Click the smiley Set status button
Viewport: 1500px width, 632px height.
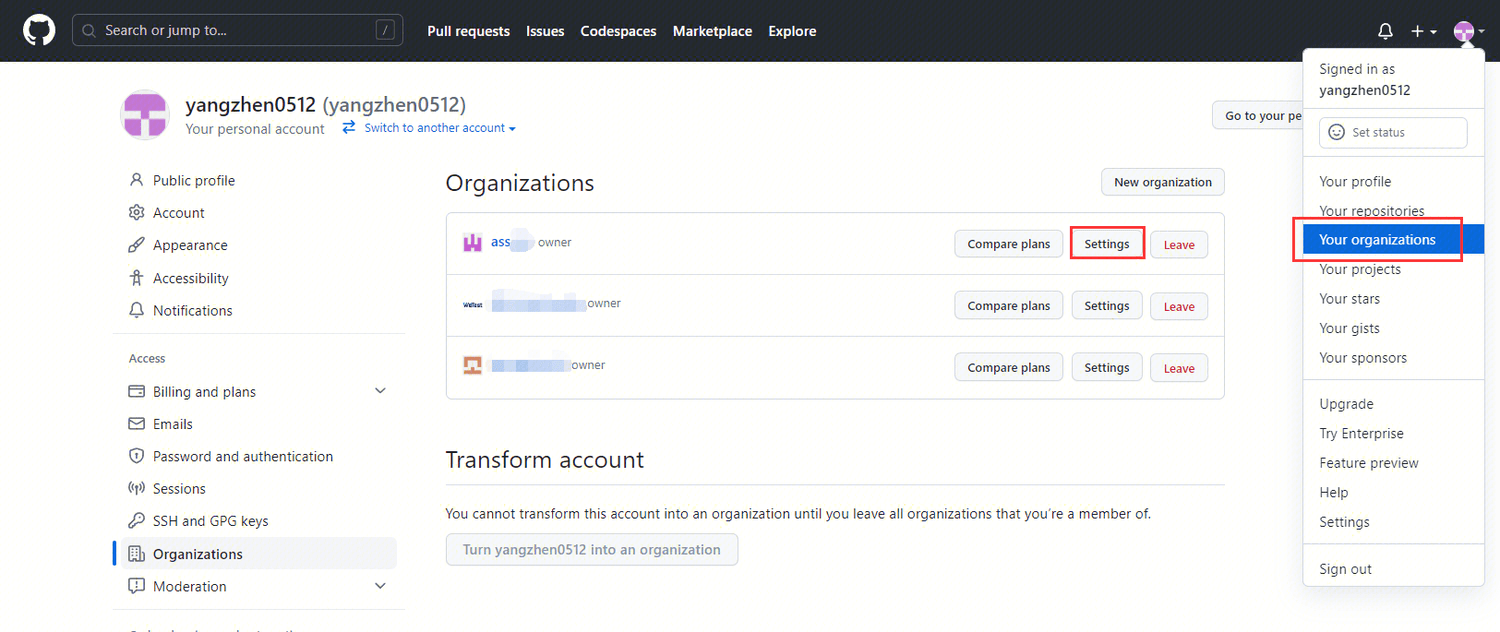[1392, 132]
